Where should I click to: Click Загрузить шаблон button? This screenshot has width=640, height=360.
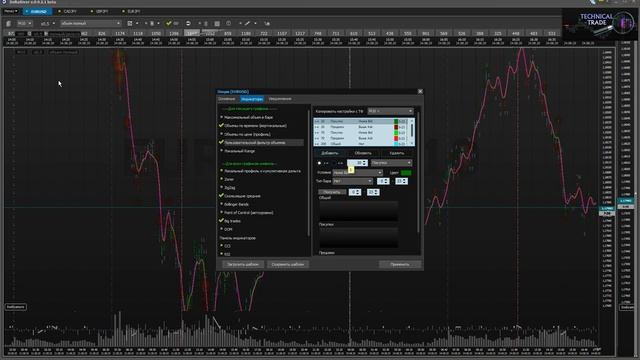coord(243,264)
